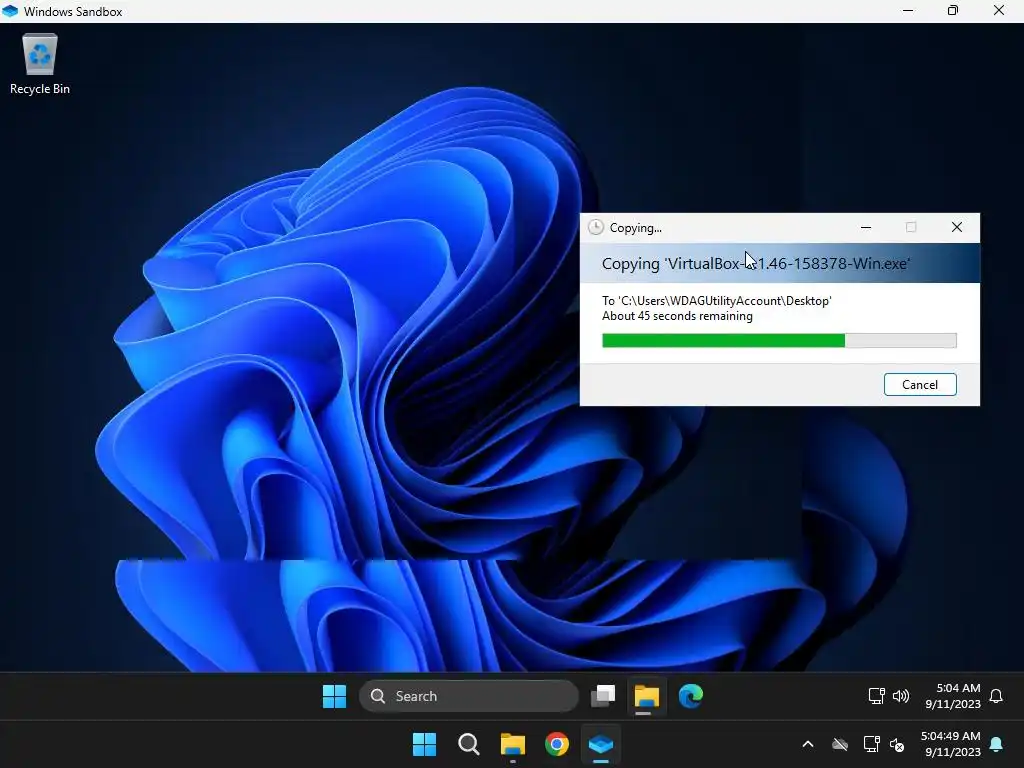Restore down the Windows Sandbox window
The height and width of the screenshot is (768, 1024).
tap(953, 10)
